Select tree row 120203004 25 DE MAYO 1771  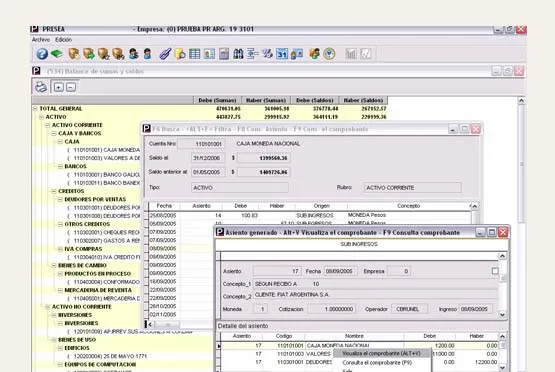coord(107,356)
